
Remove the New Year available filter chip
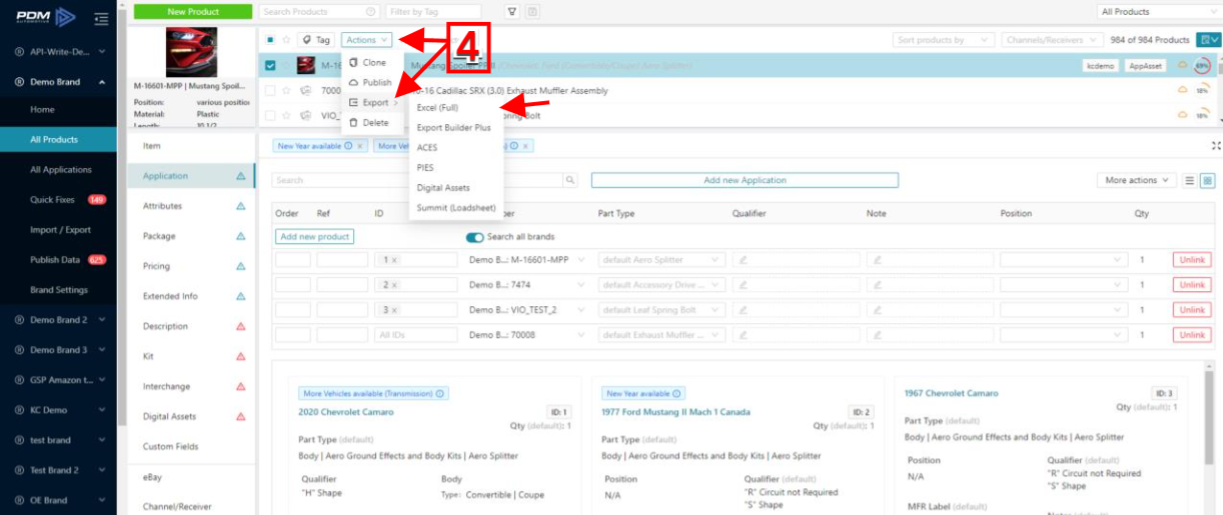pyautogui.click(x=360, y=146)
